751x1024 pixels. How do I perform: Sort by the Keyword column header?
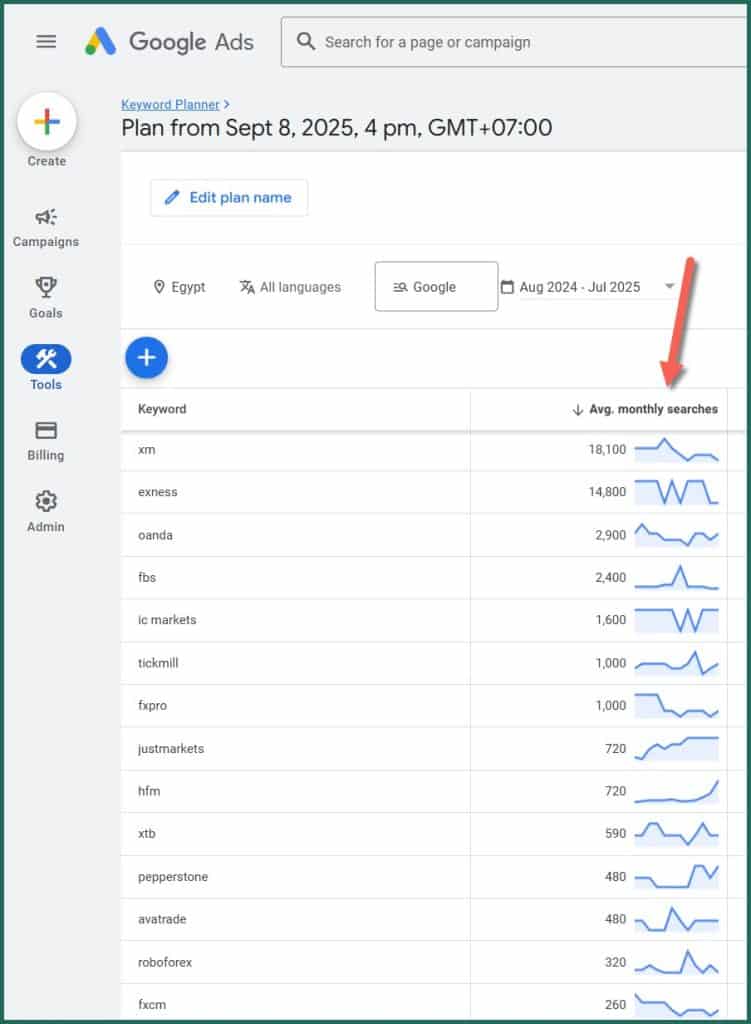pos(162,409)
